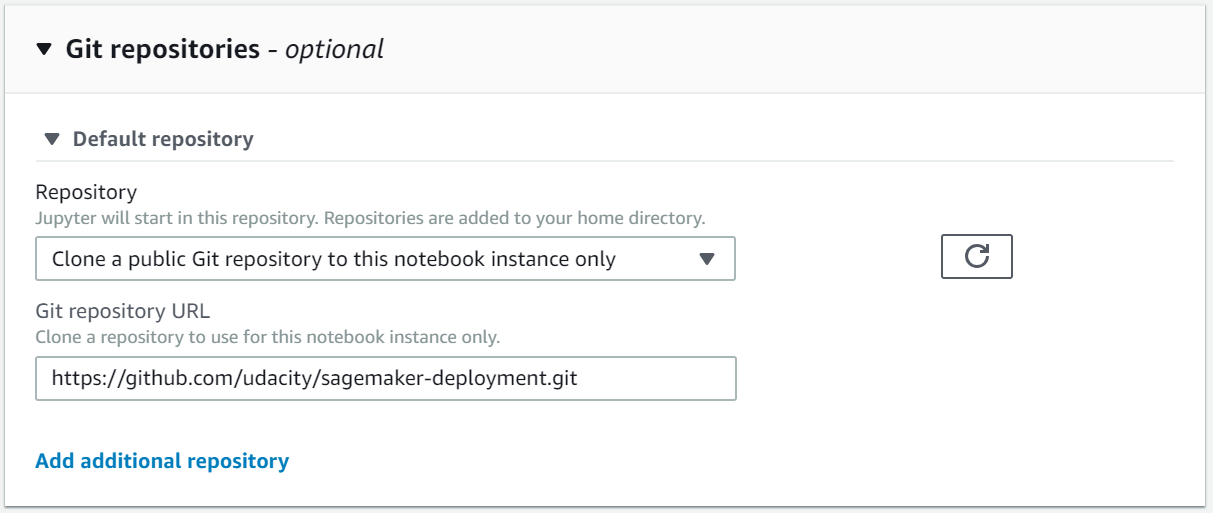Screen dimensions: 1213x513
Task: Click the Git repository URL label
Action: tap(123, 312)
